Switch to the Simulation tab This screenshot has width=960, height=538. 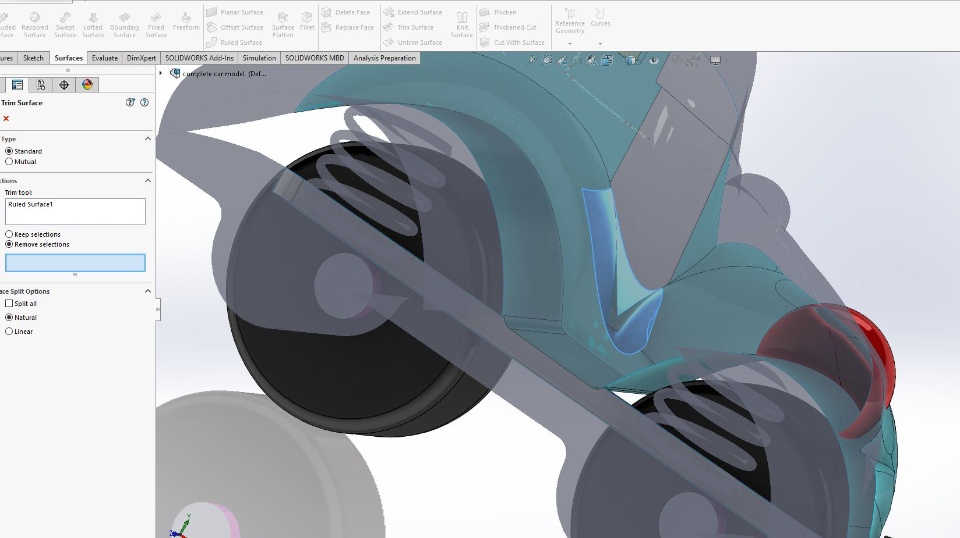point(259,58)
